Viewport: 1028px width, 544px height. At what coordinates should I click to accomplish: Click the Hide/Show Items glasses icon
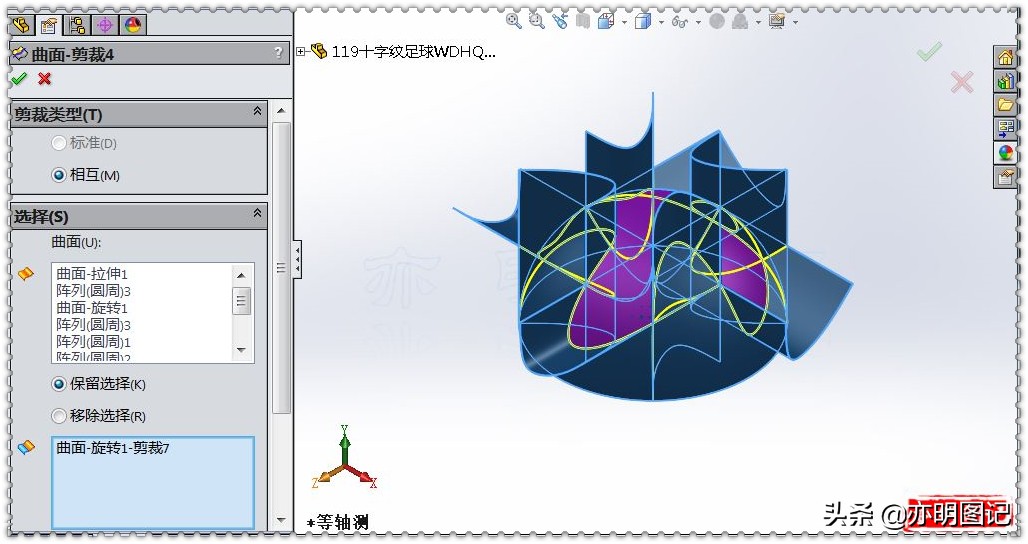(680, 22)
